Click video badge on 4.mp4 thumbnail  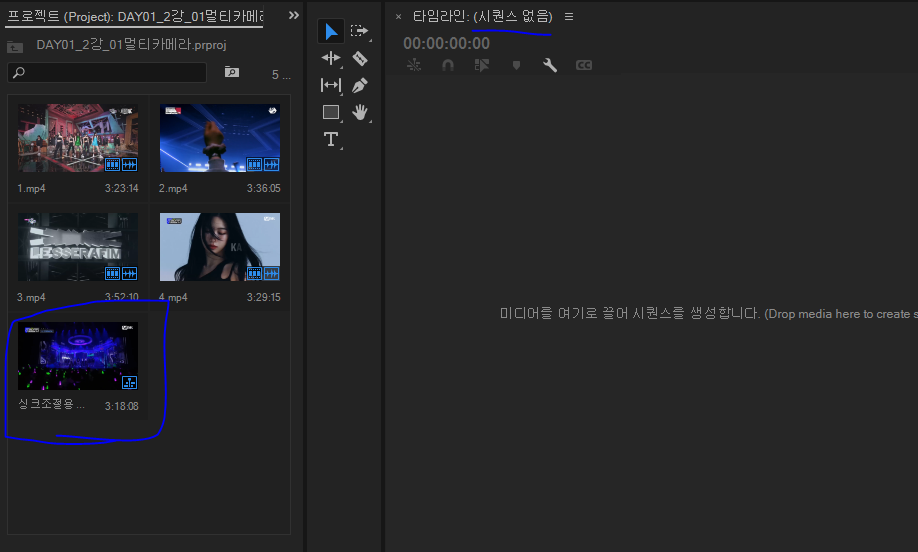coord(254,273)
